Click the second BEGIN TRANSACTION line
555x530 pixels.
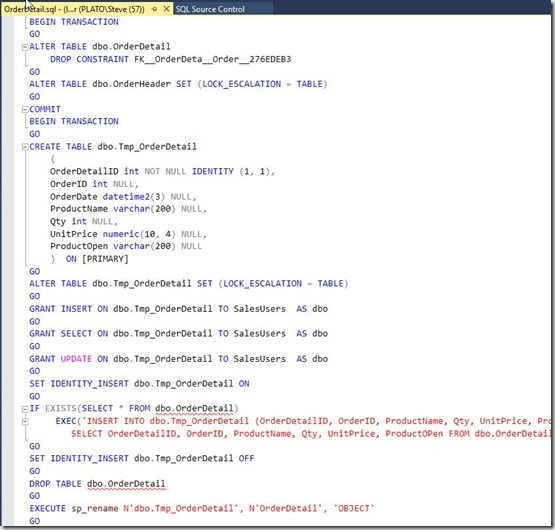click(74, 121)
